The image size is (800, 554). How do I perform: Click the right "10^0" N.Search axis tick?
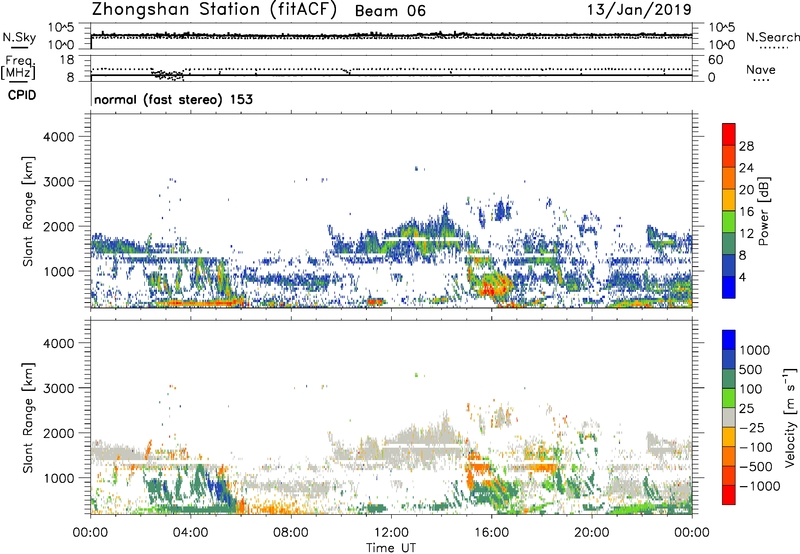721,45
